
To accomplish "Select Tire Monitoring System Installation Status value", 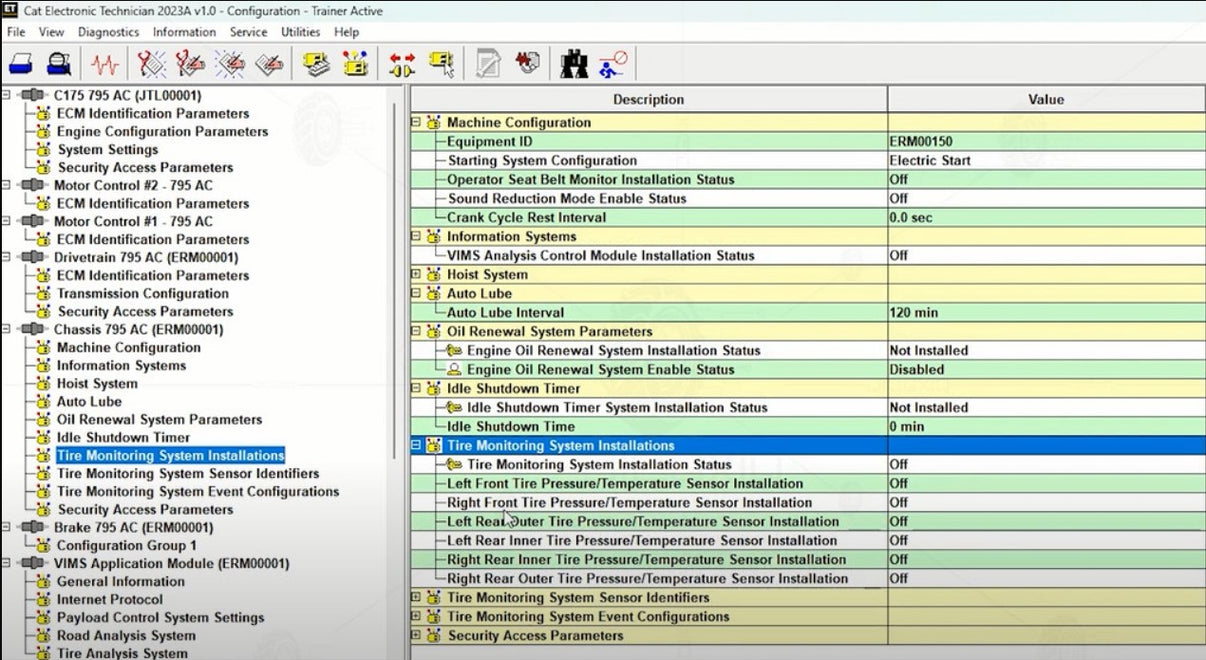I will click(x=1044, y=465).
